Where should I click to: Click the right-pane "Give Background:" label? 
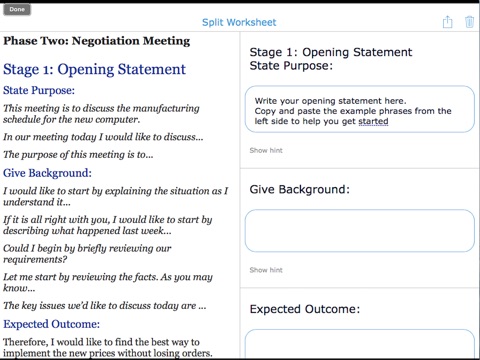300,189
